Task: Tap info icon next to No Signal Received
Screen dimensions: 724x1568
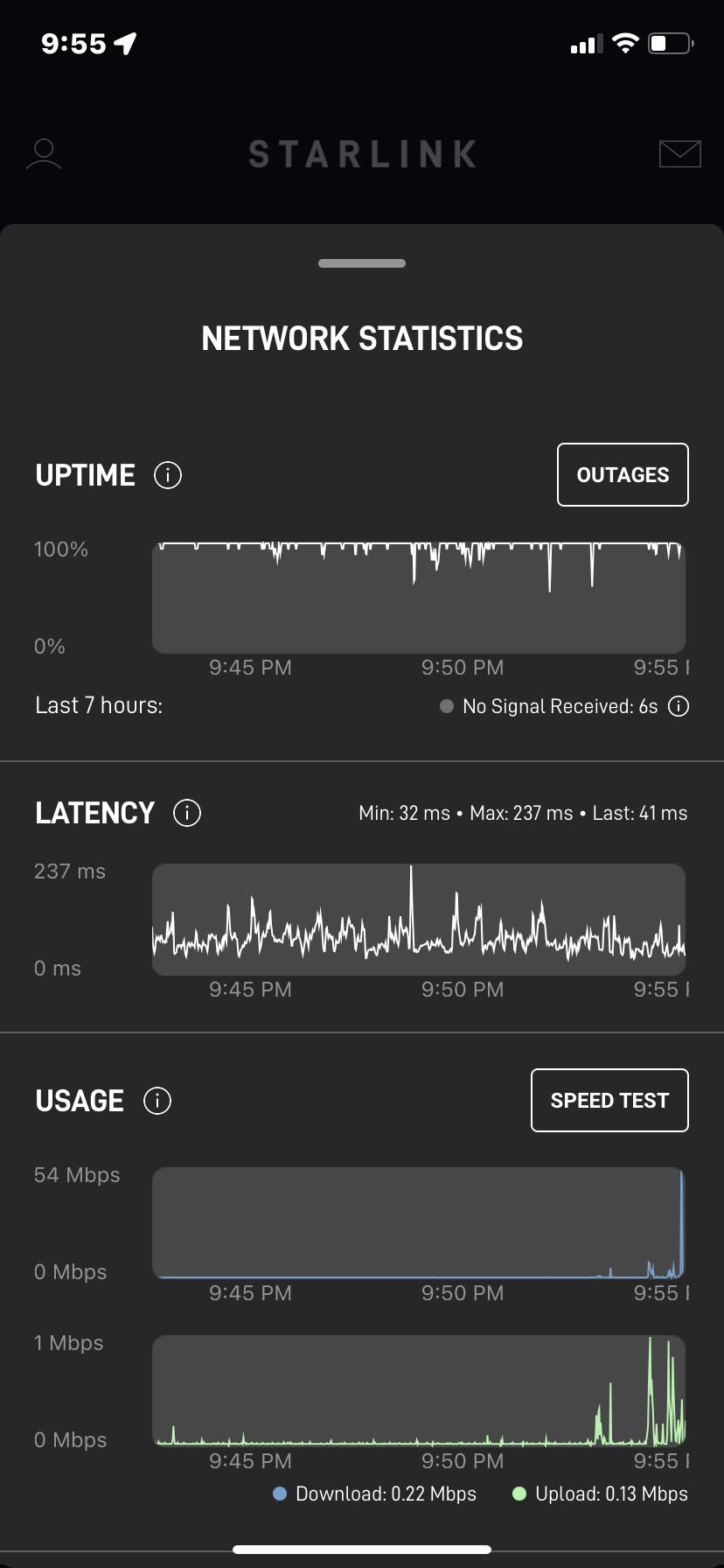Action: (679, 706)
